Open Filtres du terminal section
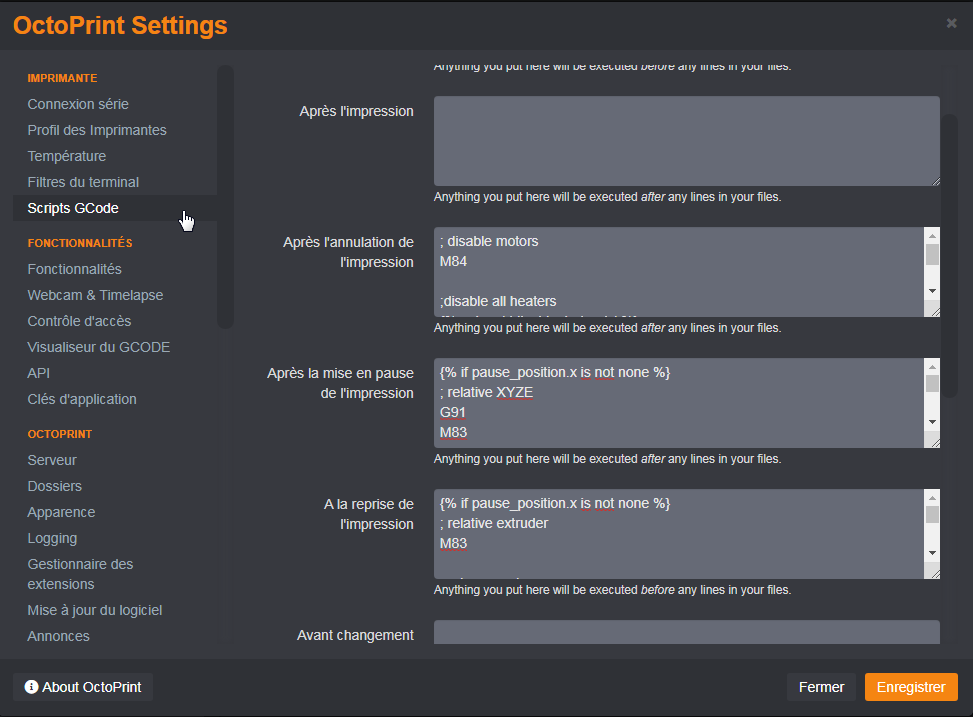This screenshot has height=717, width=973. [x=83, y=183]
